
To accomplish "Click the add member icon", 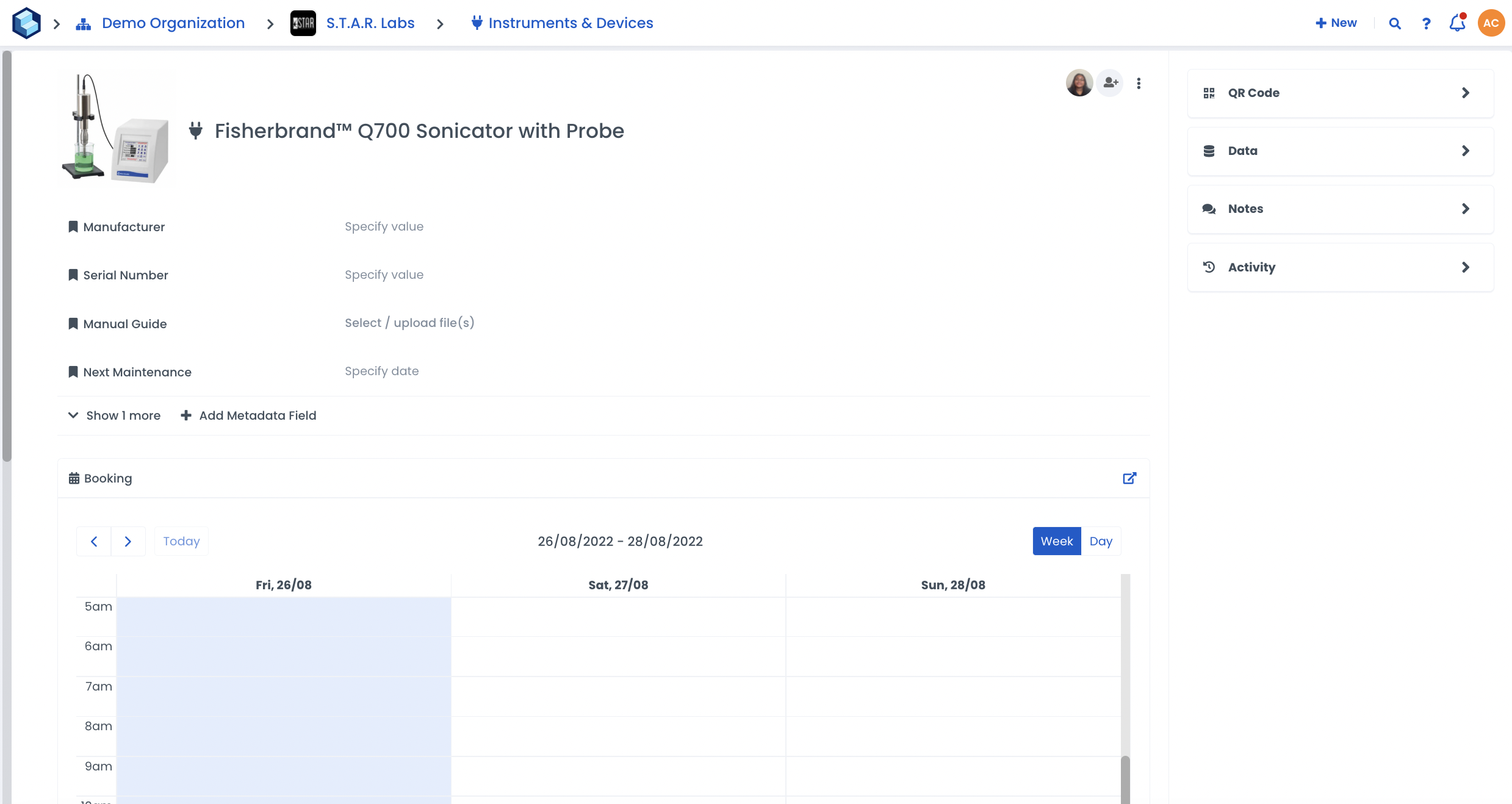I will click(x=1110, y=83).
